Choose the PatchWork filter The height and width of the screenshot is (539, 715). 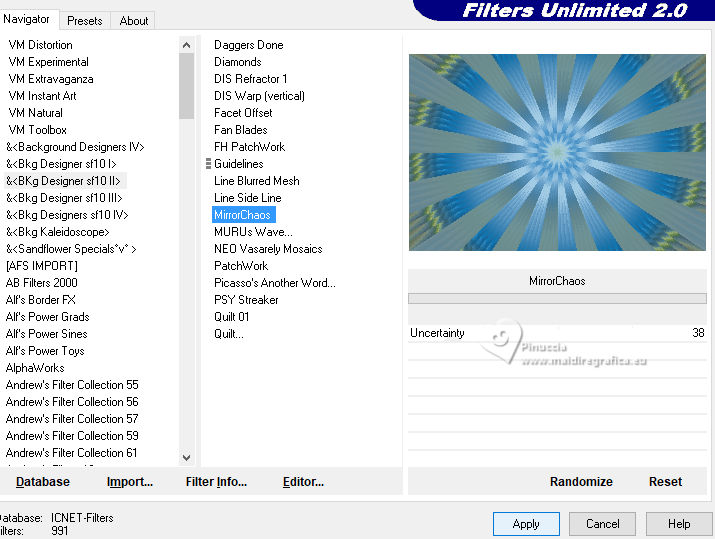click(241, 266)
